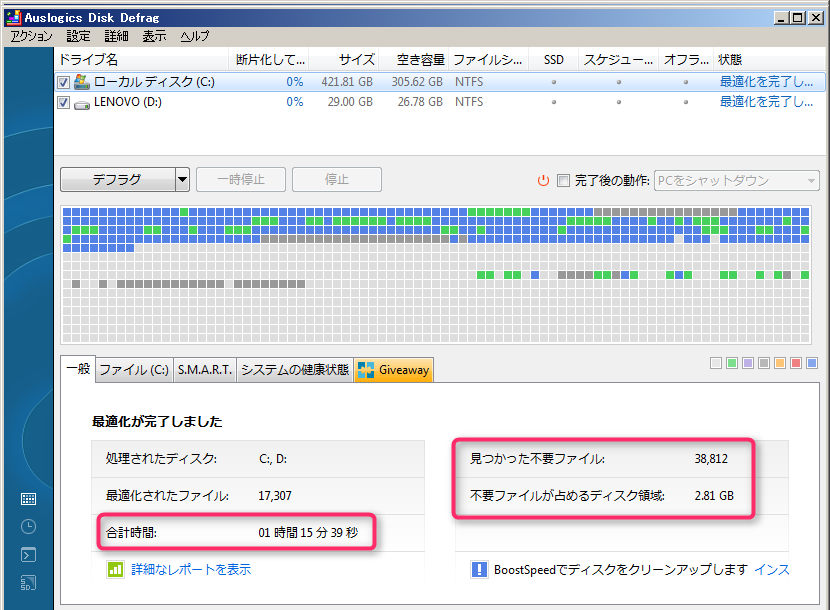The image size is (830, 610).
Task: Click the Auslogics app title bar icon
Action: pos(13,17)
